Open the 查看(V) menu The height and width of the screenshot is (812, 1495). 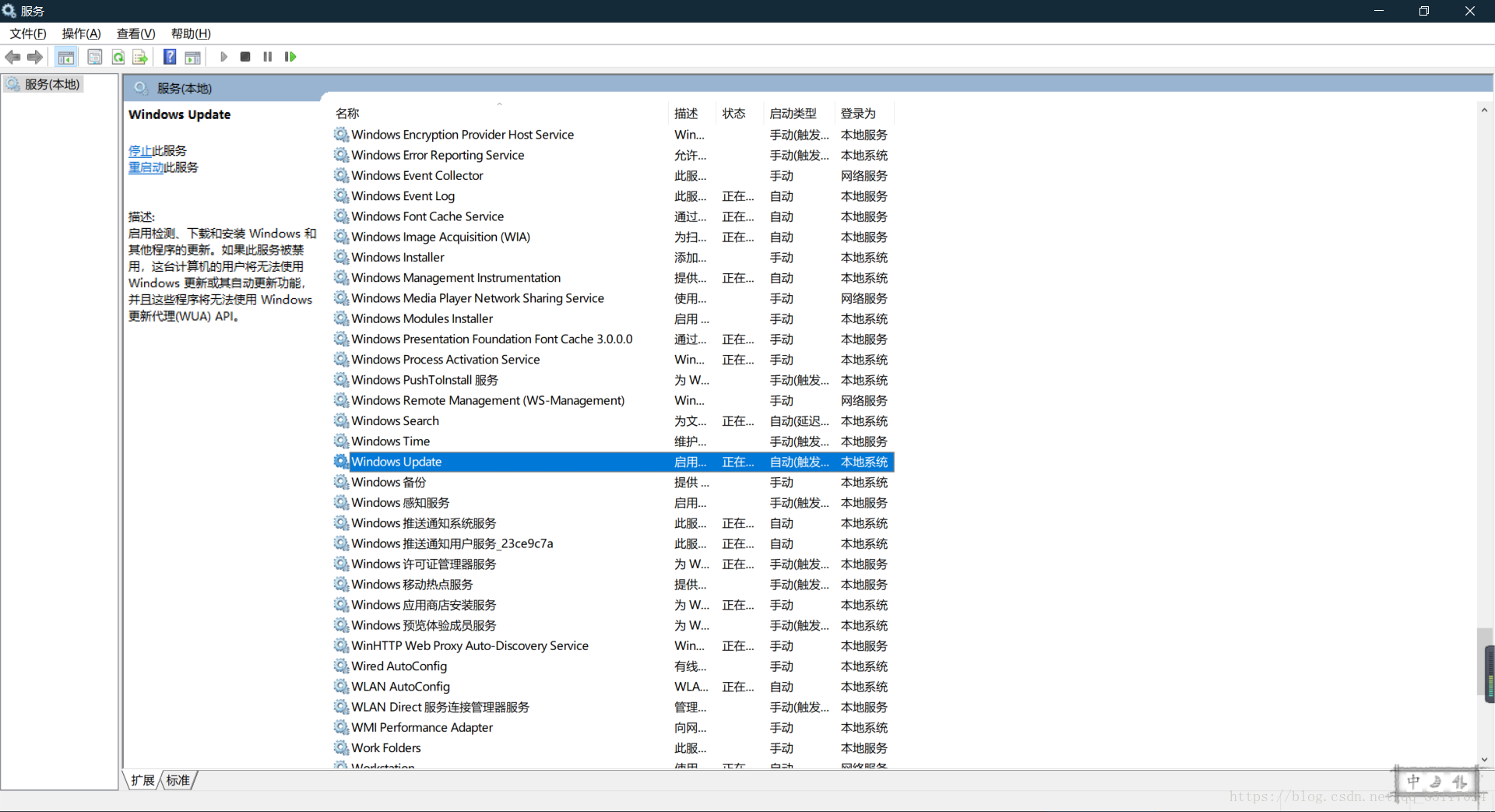[x=136, y=33]
